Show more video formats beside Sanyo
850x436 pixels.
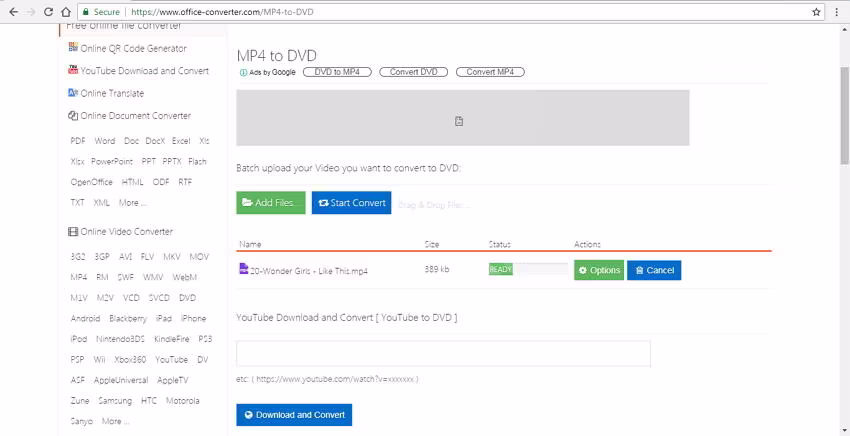115,421
